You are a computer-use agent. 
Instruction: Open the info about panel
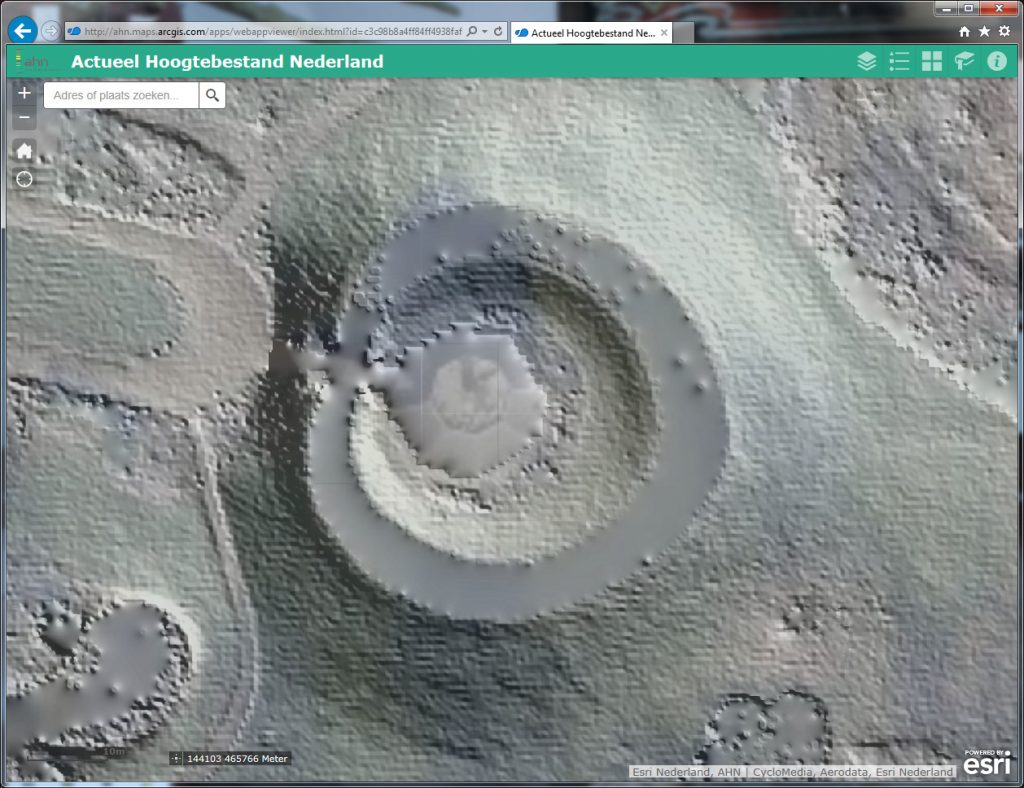tap(997, 61)
